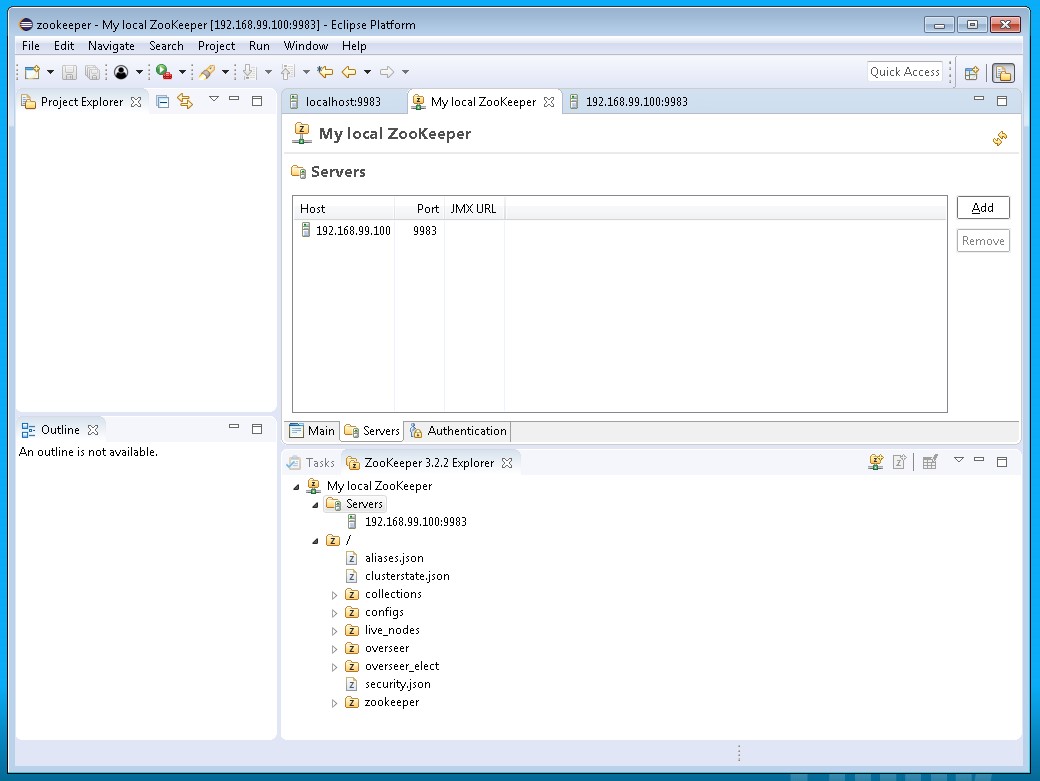The width and height of the screenshot is (1040, 781).
Task: Click the new ZooKeeper connection icon in Explorer toolbar
Action: click(x=876, y=462)
